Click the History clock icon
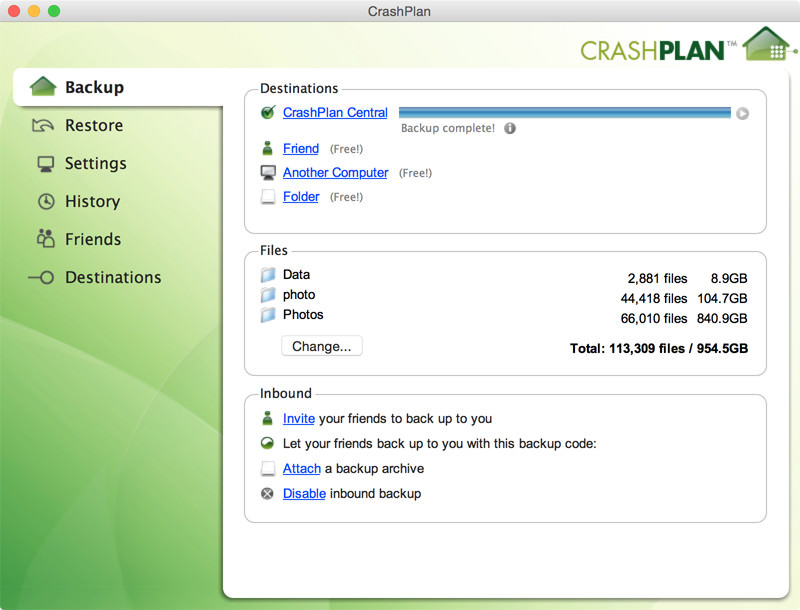The height and width of the screenshot is (610, 800). (46, 201)
